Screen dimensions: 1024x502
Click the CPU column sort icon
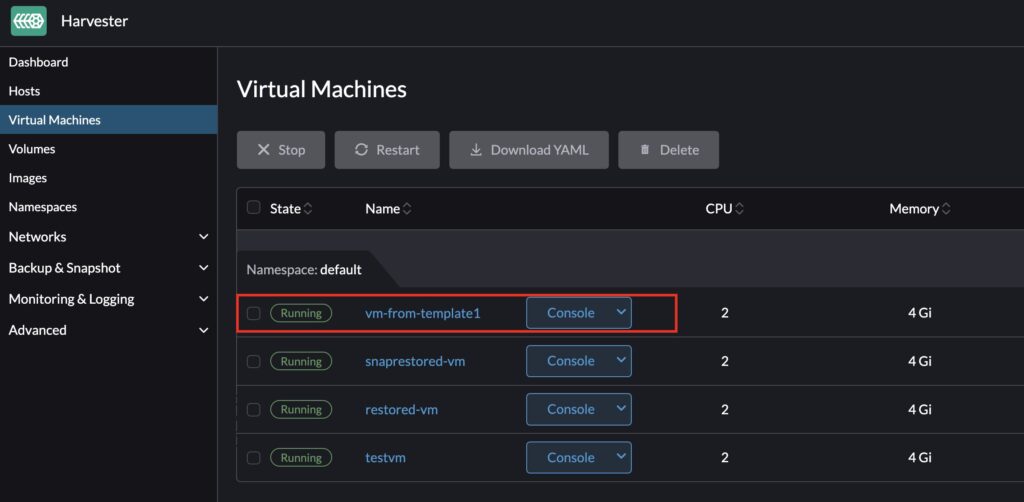pos(739,209)
